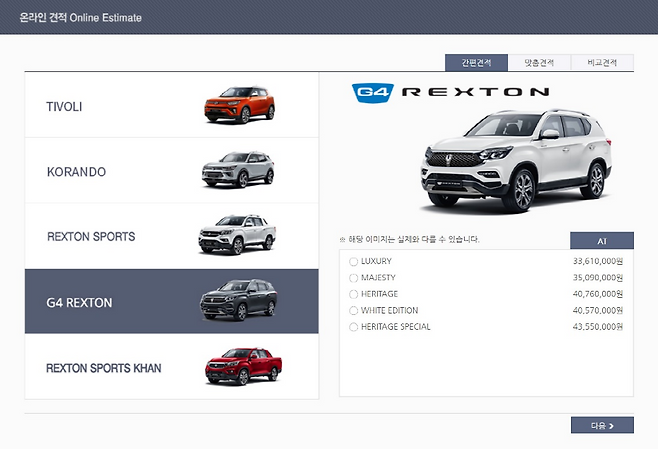658x449 pixels.
Task: Click the 다음 next button
Action: point(602,426)
